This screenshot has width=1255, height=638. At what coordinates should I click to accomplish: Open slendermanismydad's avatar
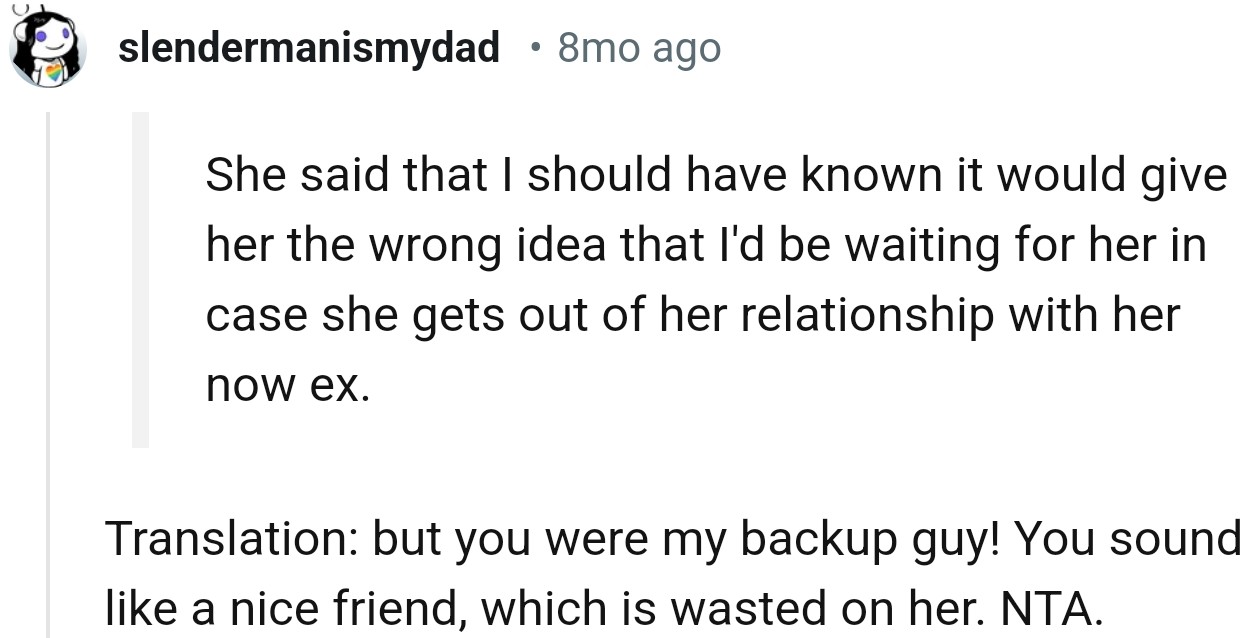pos(47,52)
